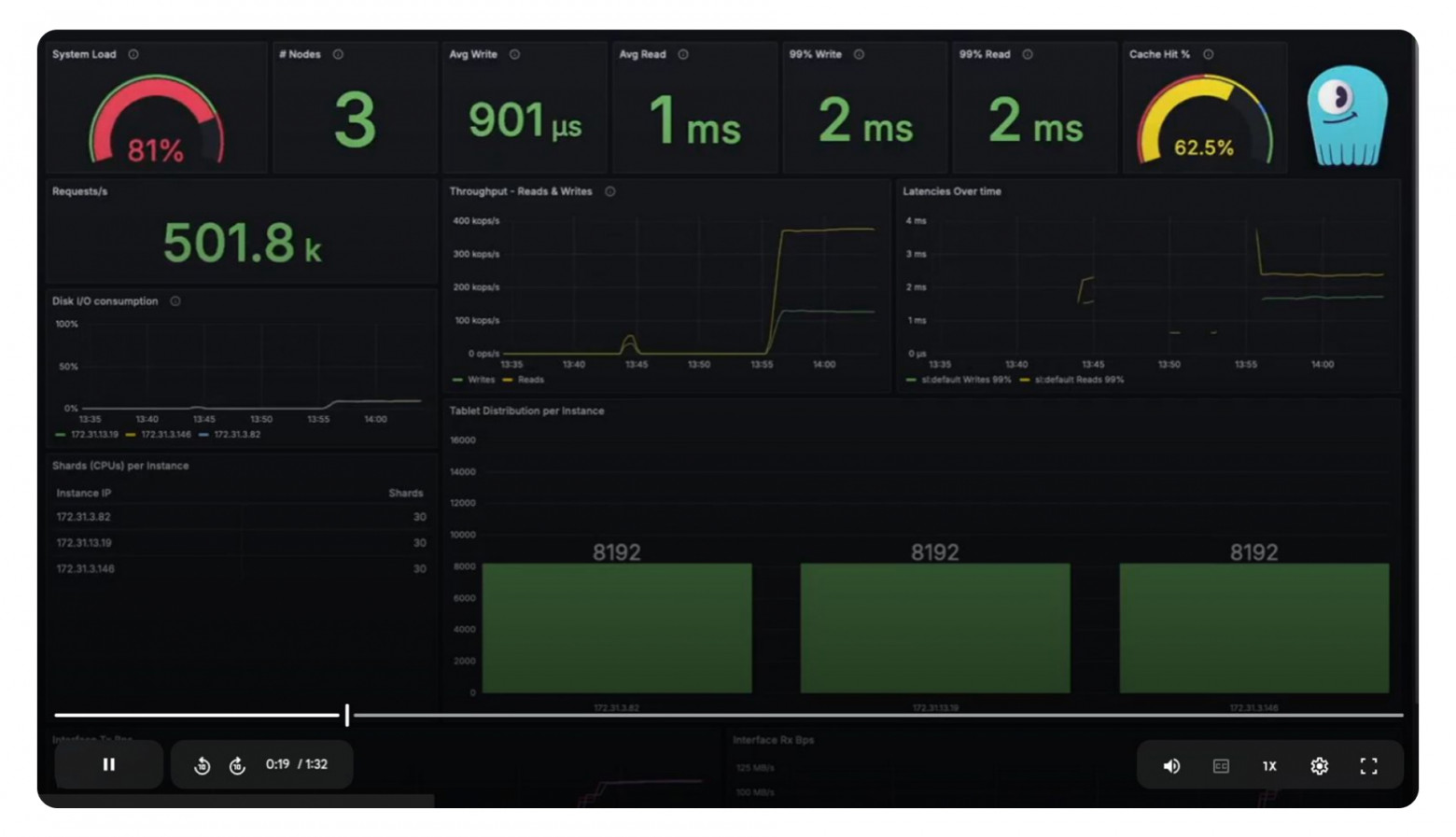Pause the video playback

(108, 764)
